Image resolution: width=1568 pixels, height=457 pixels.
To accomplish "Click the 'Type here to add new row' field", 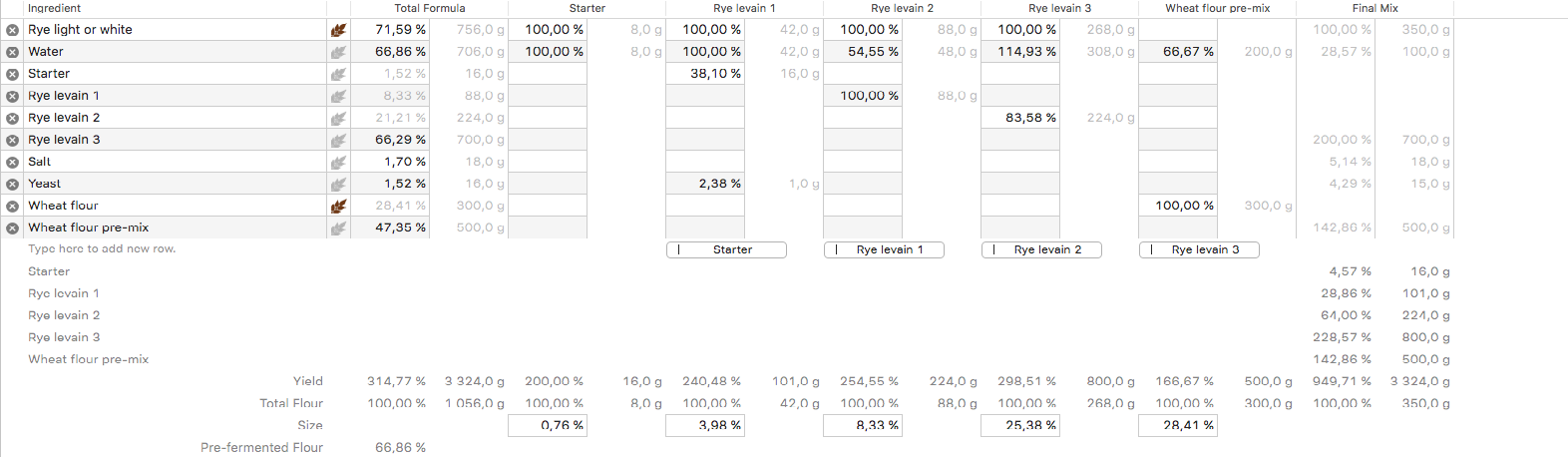I will [102, 249].
